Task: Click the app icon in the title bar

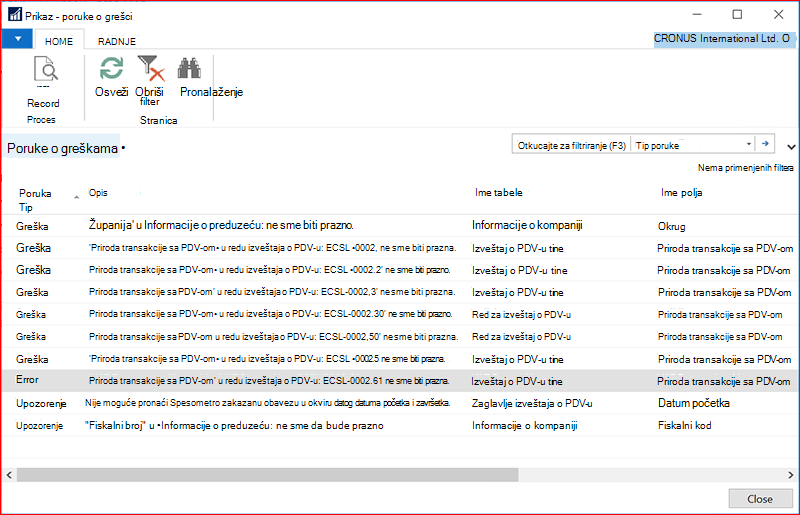Action: click(15, 15)
